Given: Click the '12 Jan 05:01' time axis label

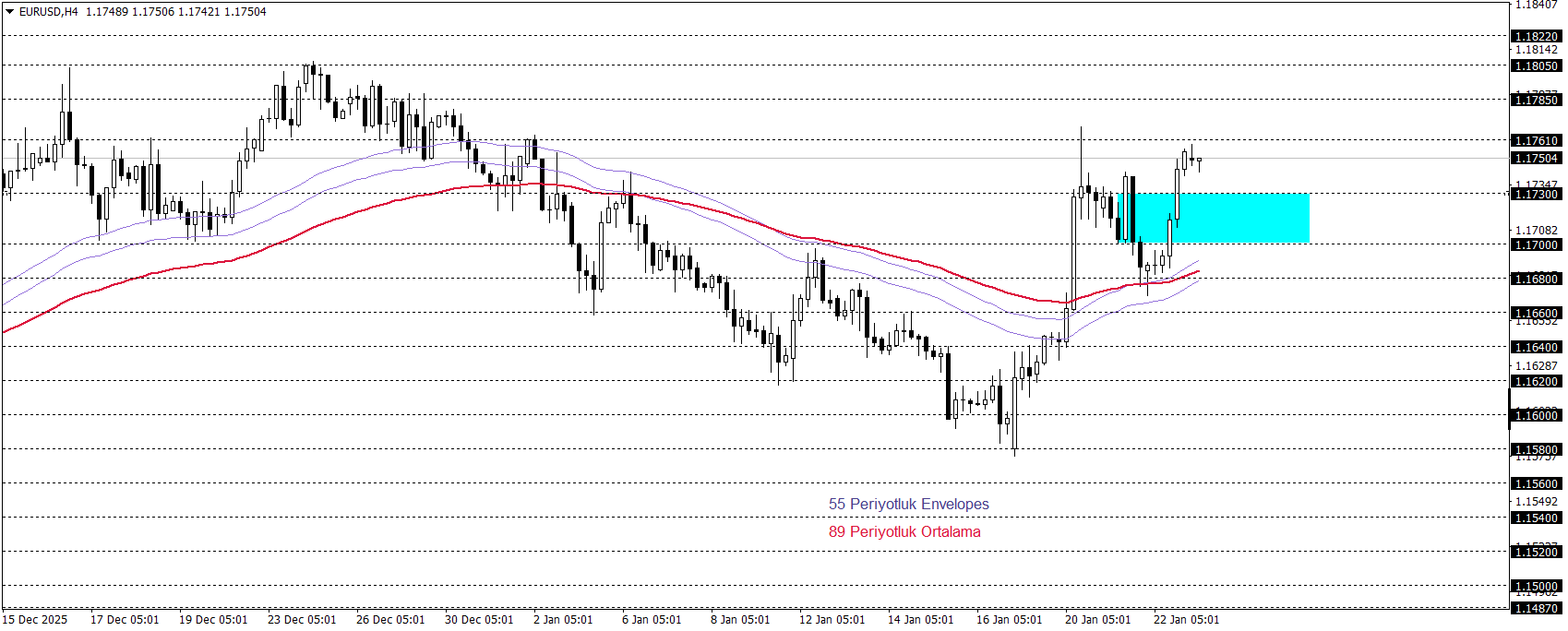Looking at the screenshot, I should point(832,620).
